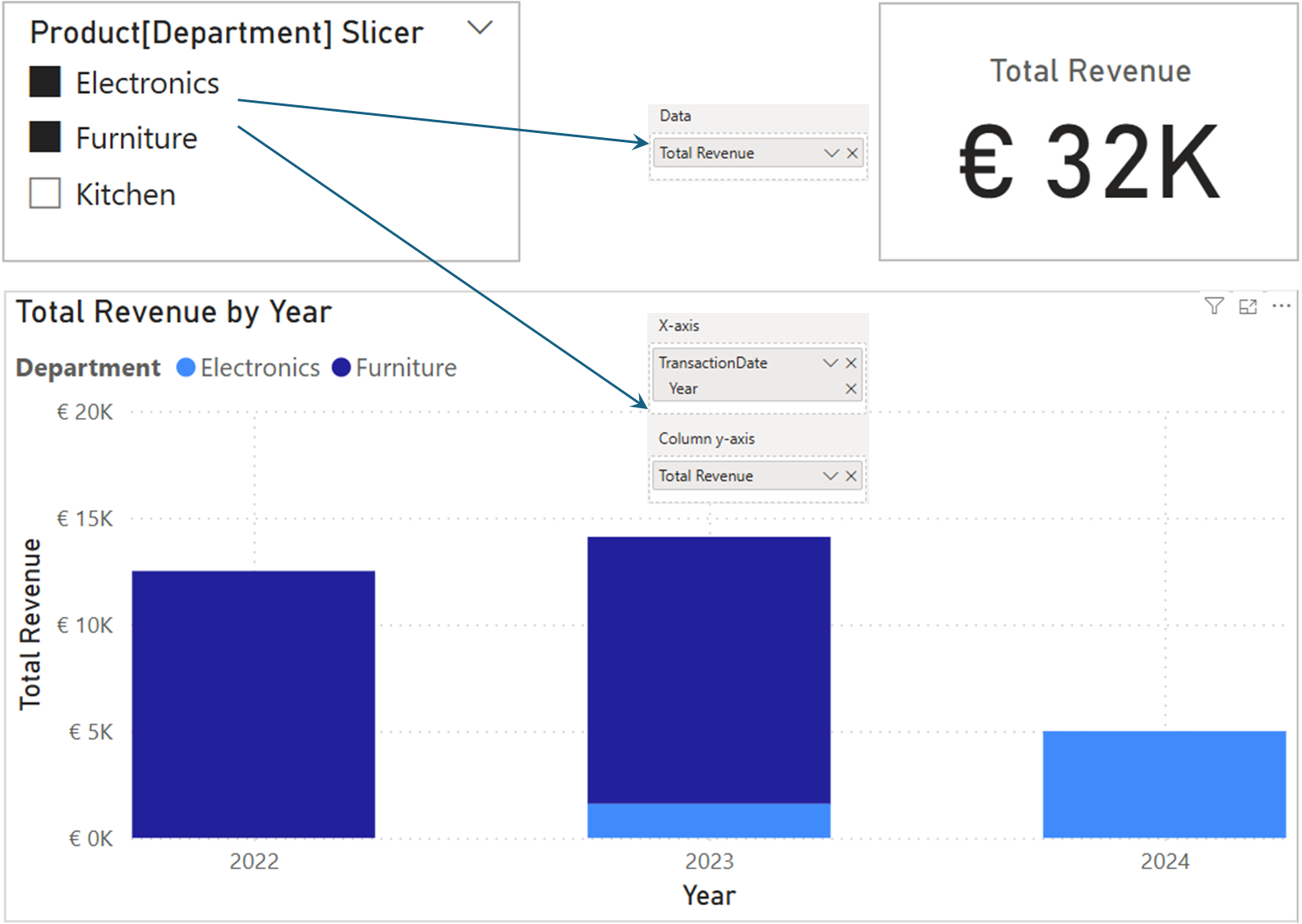This screenshot has width=1302, height=924.
Task: Remove the Year field from the X-axis
Action: (x=851, y=389)
